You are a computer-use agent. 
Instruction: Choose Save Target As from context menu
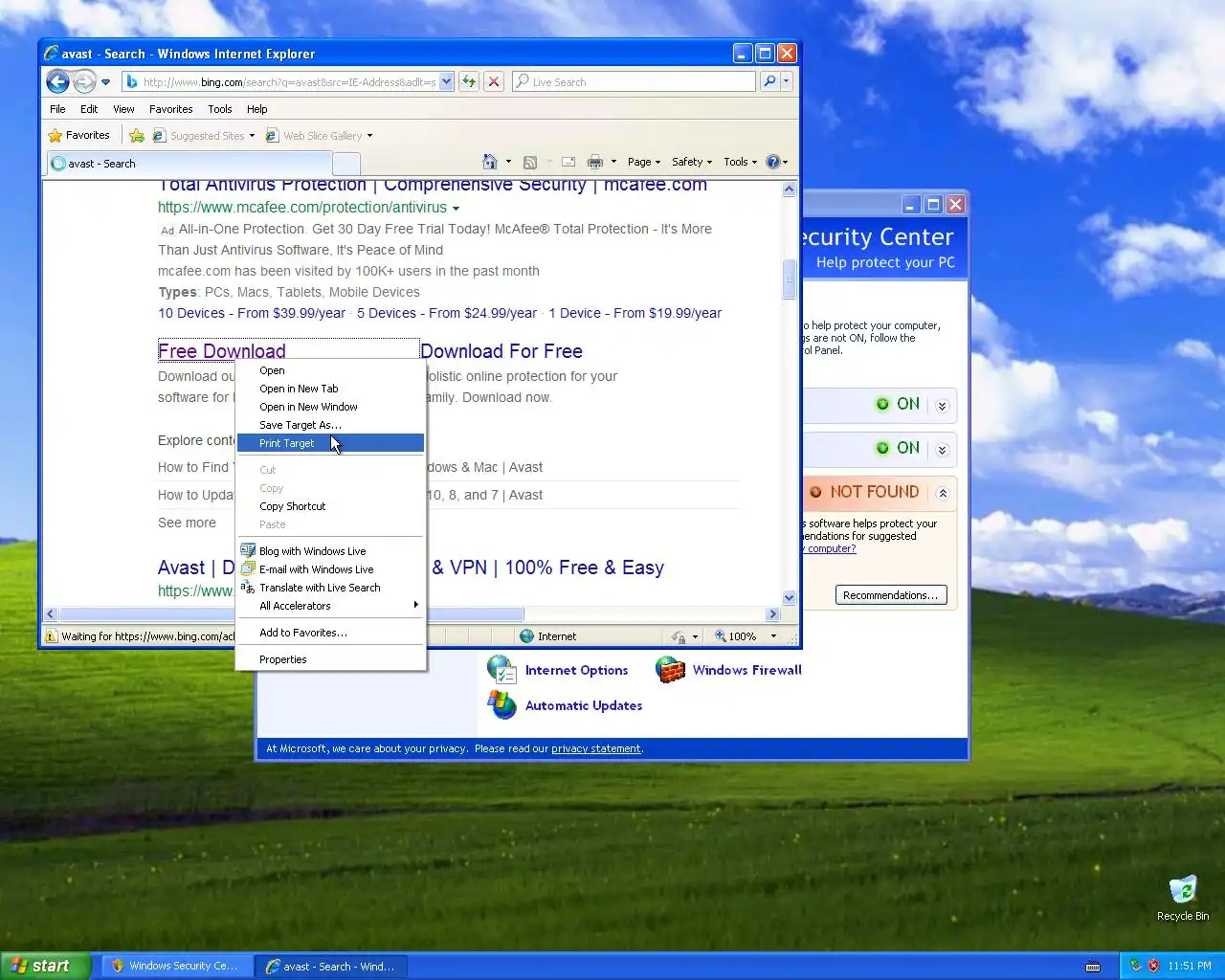tap(330, 425)
